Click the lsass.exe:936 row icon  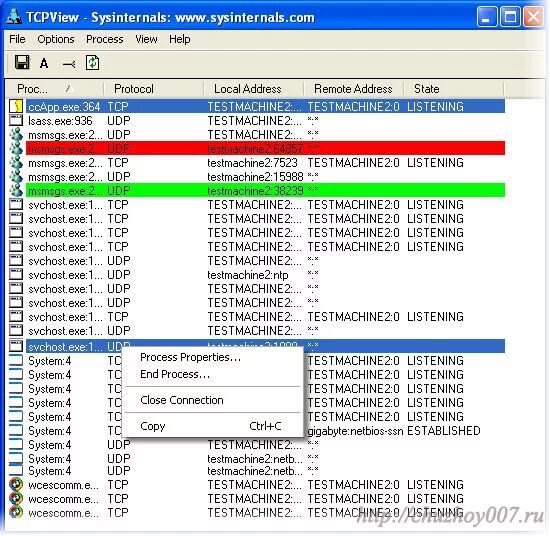pyautogui.click(x=16, y=120)
